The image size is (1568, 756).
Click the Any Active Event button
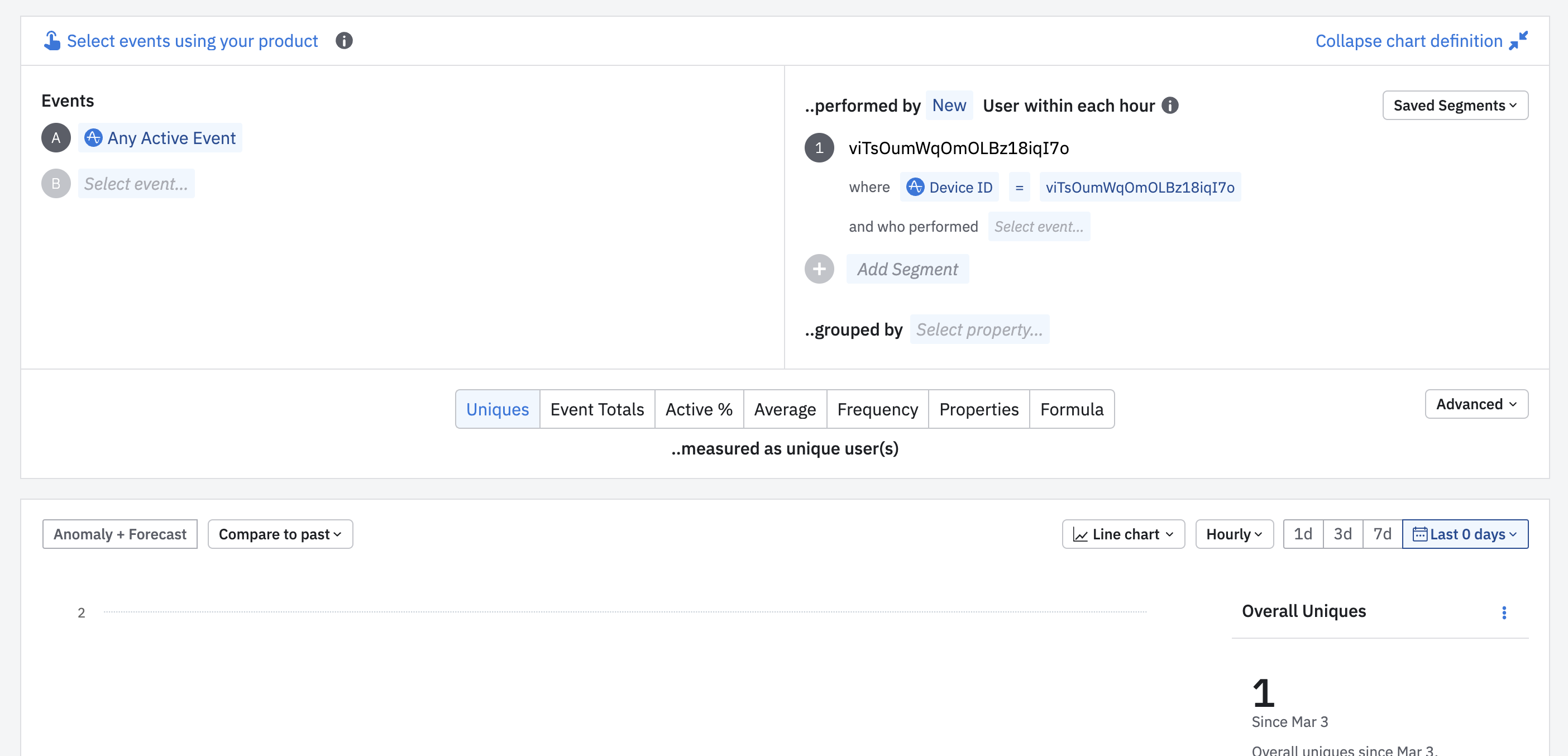(x=160, y=138)
